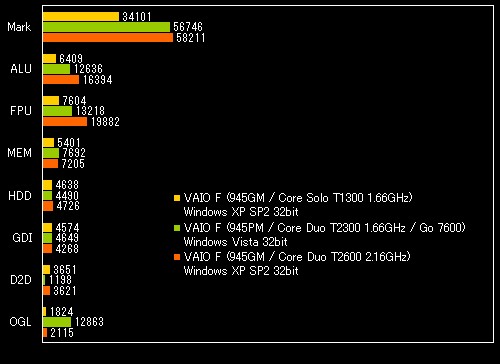The width and height of the screenshot is (500, 364).
Task: Click the orange Mark bar valued 58211
Action: tap(108, 38)
